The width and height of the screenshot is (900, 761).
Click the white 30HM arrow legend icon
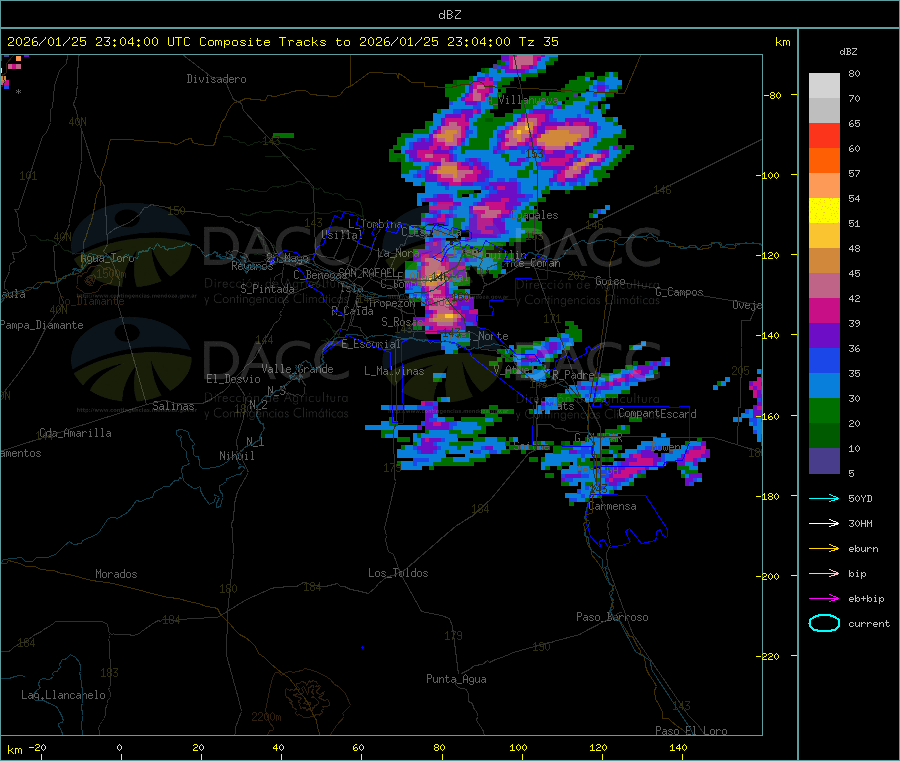[x=824, y=523]
